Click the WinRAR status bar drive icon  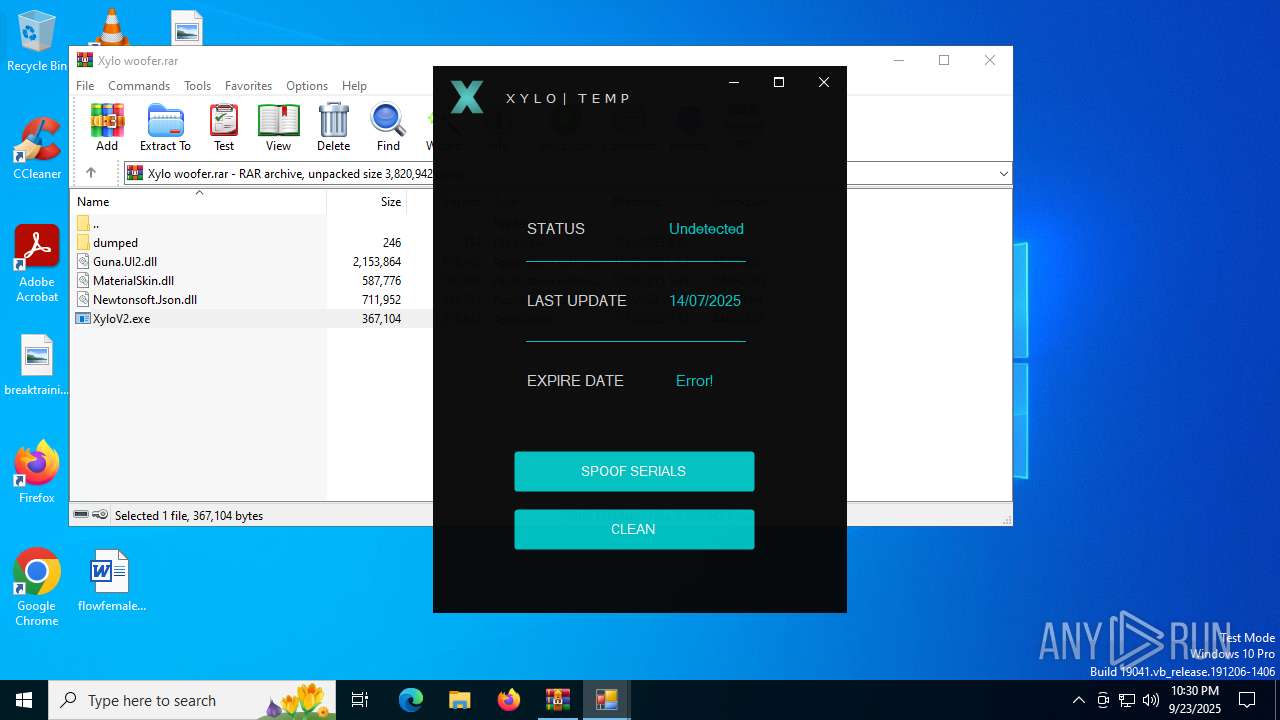pos(81,515)
